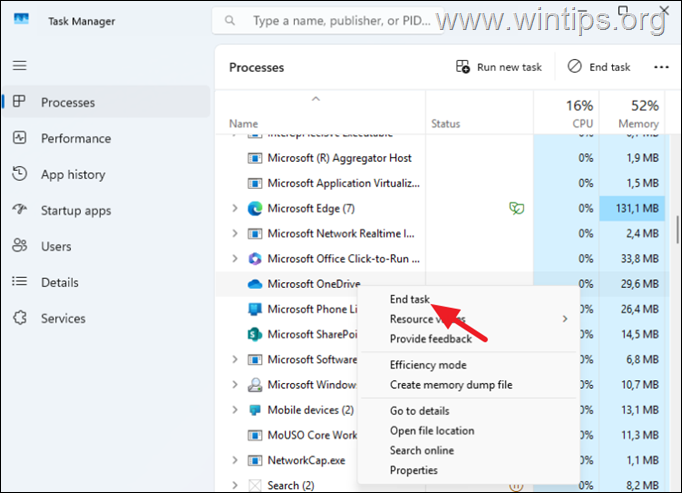Screen dimensions: 682x493
Task: Click the Run new task icon
Action: (462, 67)
